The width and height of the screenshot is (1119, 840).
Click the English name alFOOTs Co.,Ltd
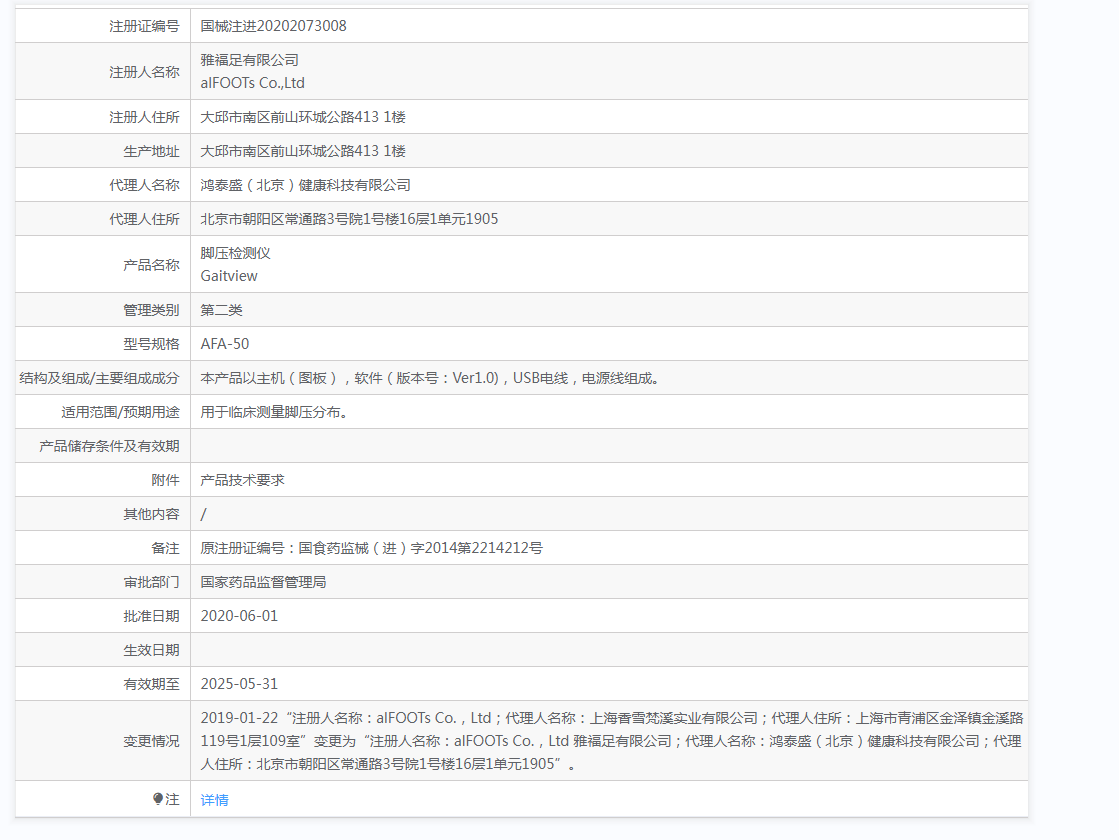253,83
